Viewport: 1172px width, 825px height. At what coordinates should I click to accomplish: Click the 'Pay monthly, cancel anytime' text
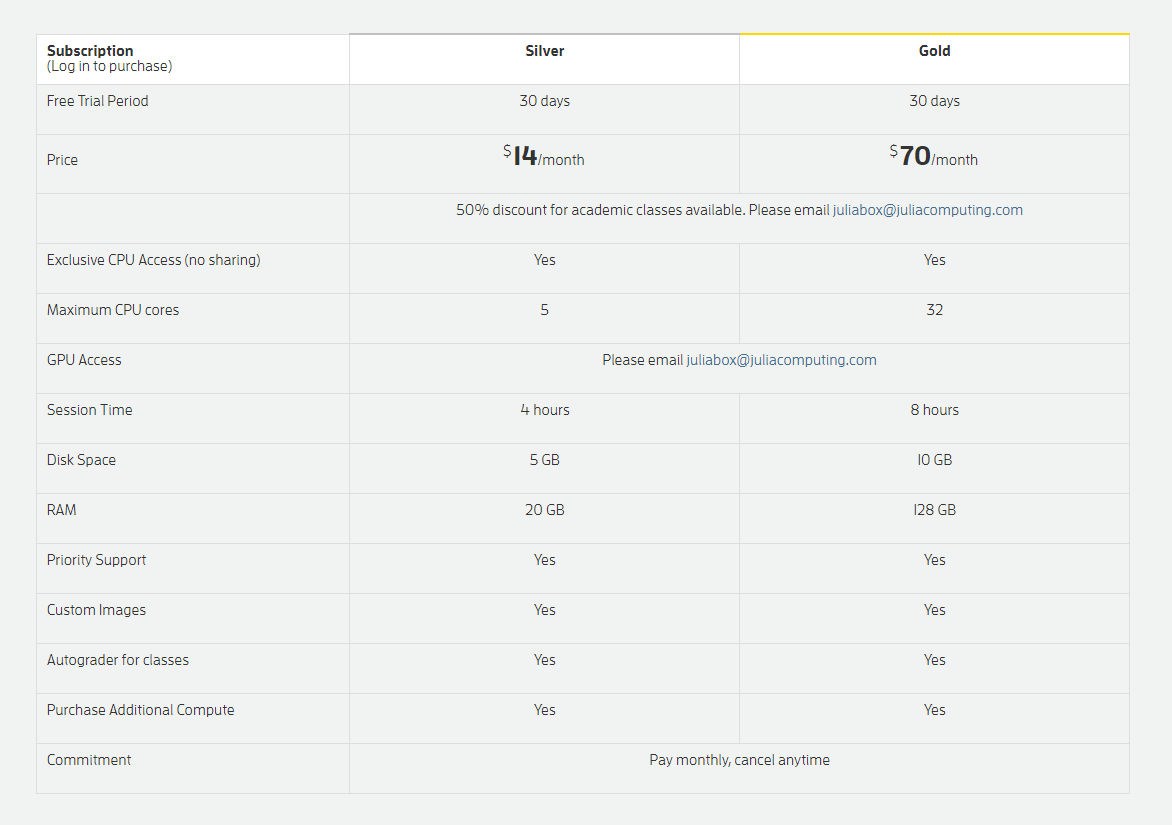click(739, 761)
